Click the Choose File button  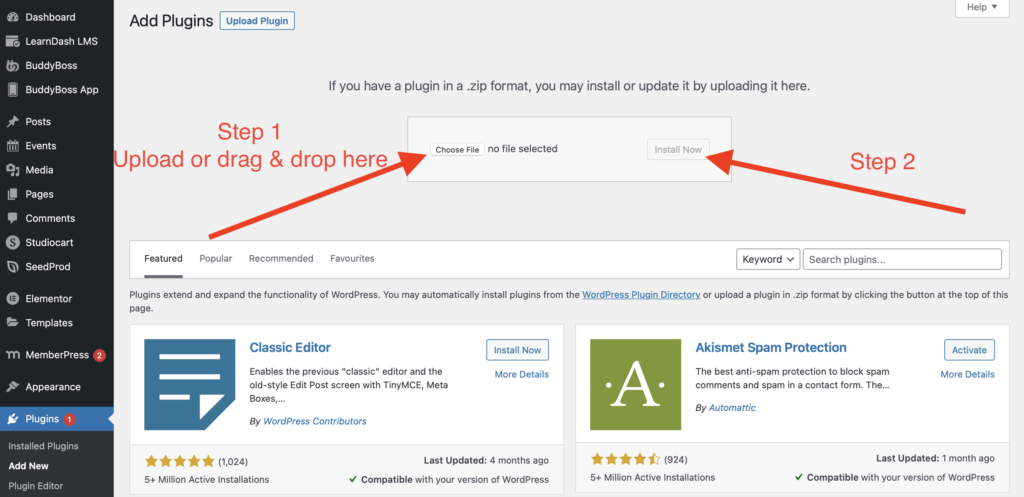458,150
